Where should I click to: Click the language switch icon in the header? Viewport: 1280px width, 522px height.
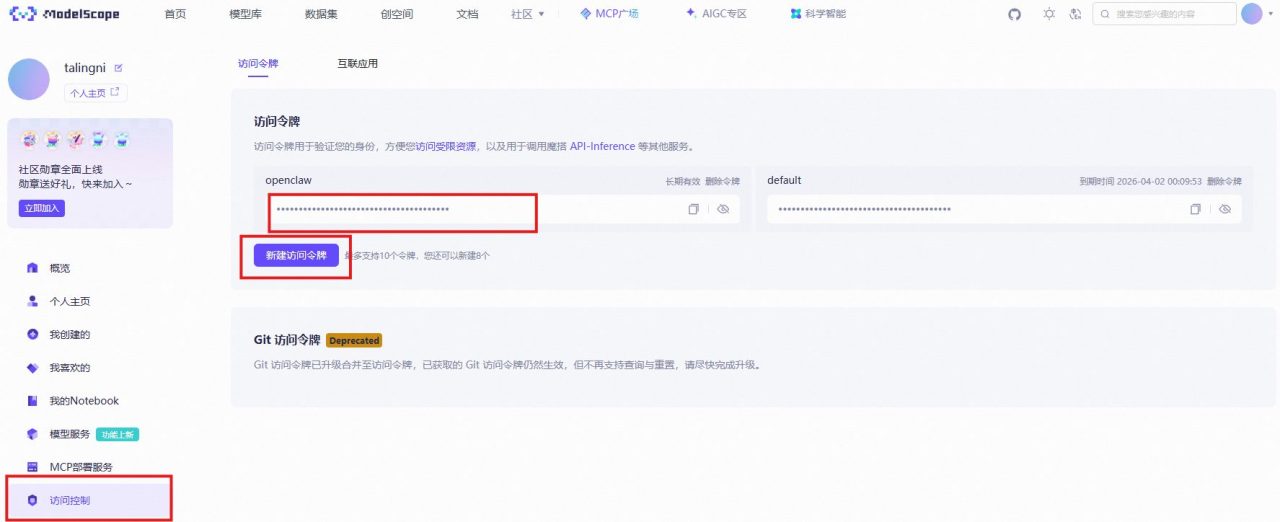pos(1076,15)
